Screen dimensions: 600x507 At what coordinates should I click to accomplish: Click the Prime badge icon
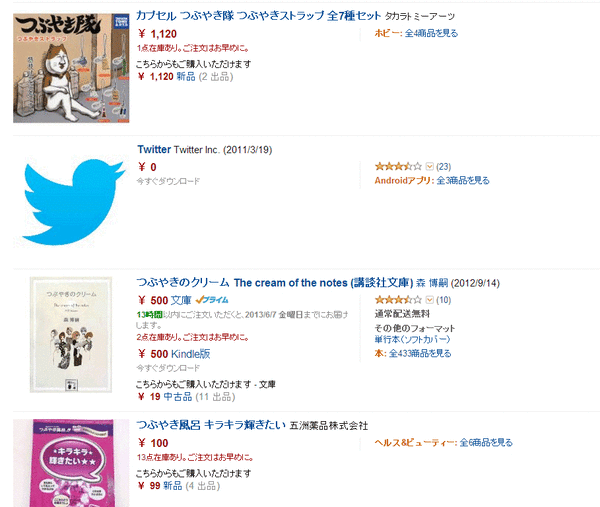coord(212,300)
